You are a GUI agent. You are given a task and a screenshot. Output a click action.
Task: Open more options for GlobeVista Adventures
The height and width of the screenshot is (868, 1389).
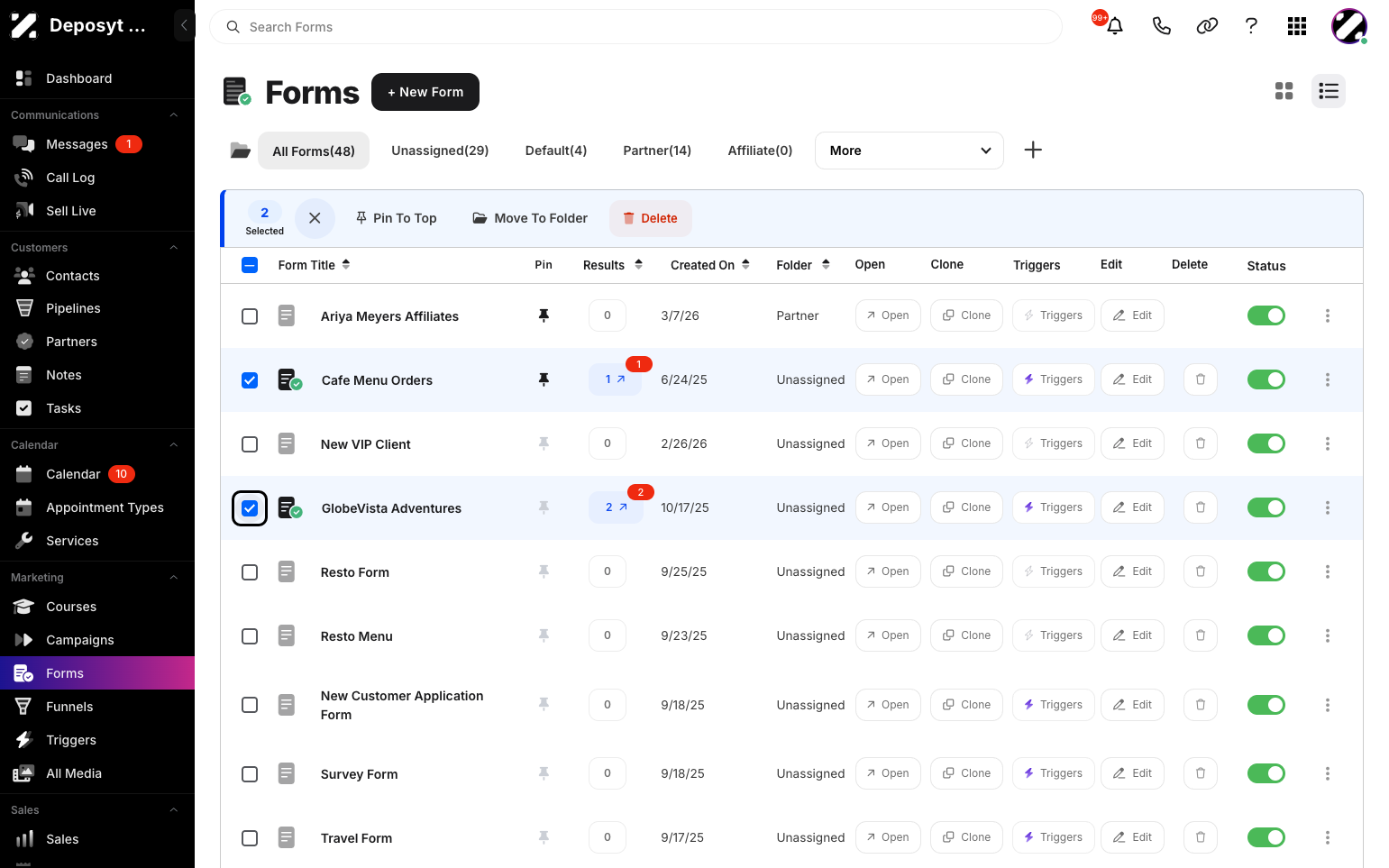(1328, 507)
